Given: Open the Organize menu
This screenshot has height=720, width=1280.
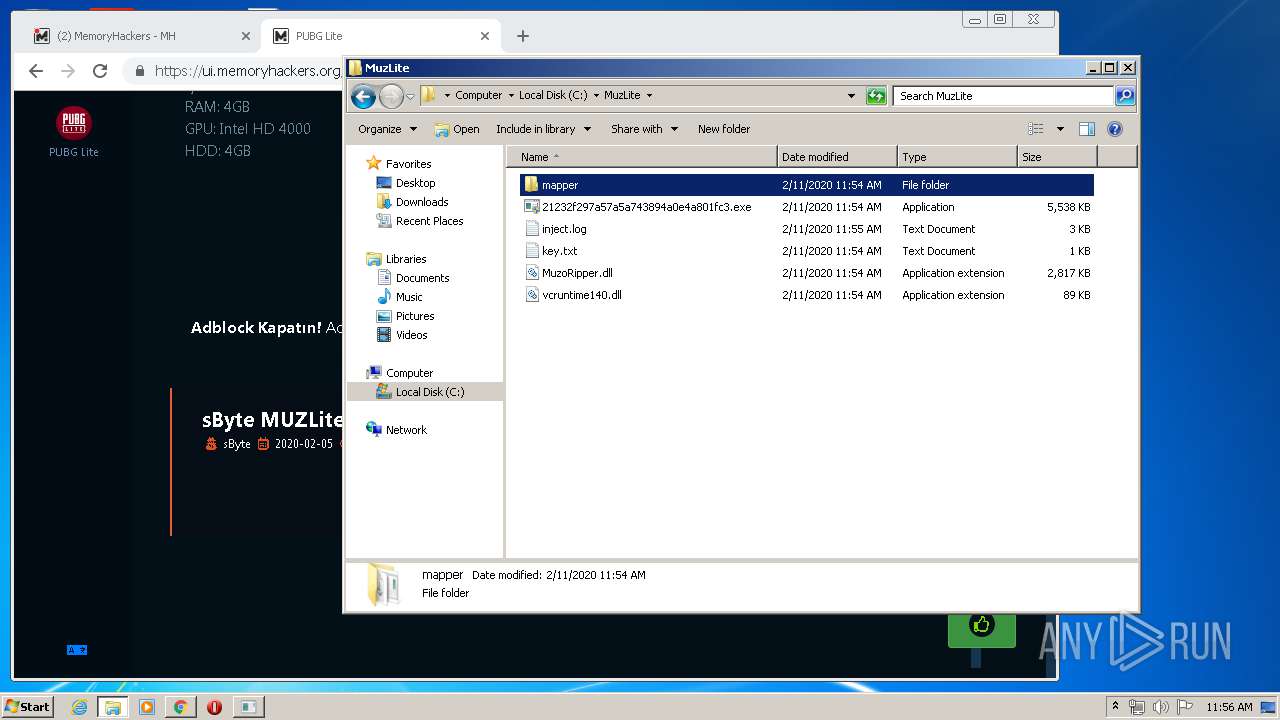Looking at the screenshot, I should [x=387, y=129].
